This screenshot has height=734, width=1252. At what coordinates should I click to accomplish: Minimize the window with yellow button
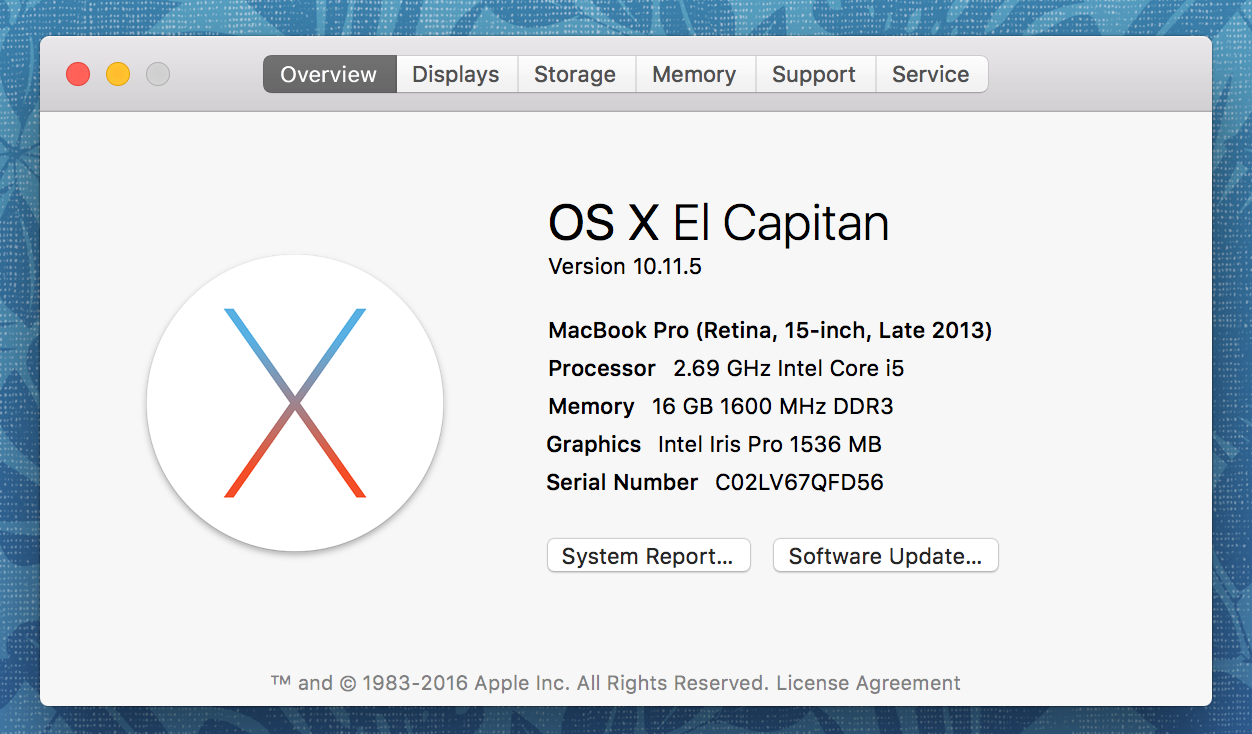pos(118,74)
